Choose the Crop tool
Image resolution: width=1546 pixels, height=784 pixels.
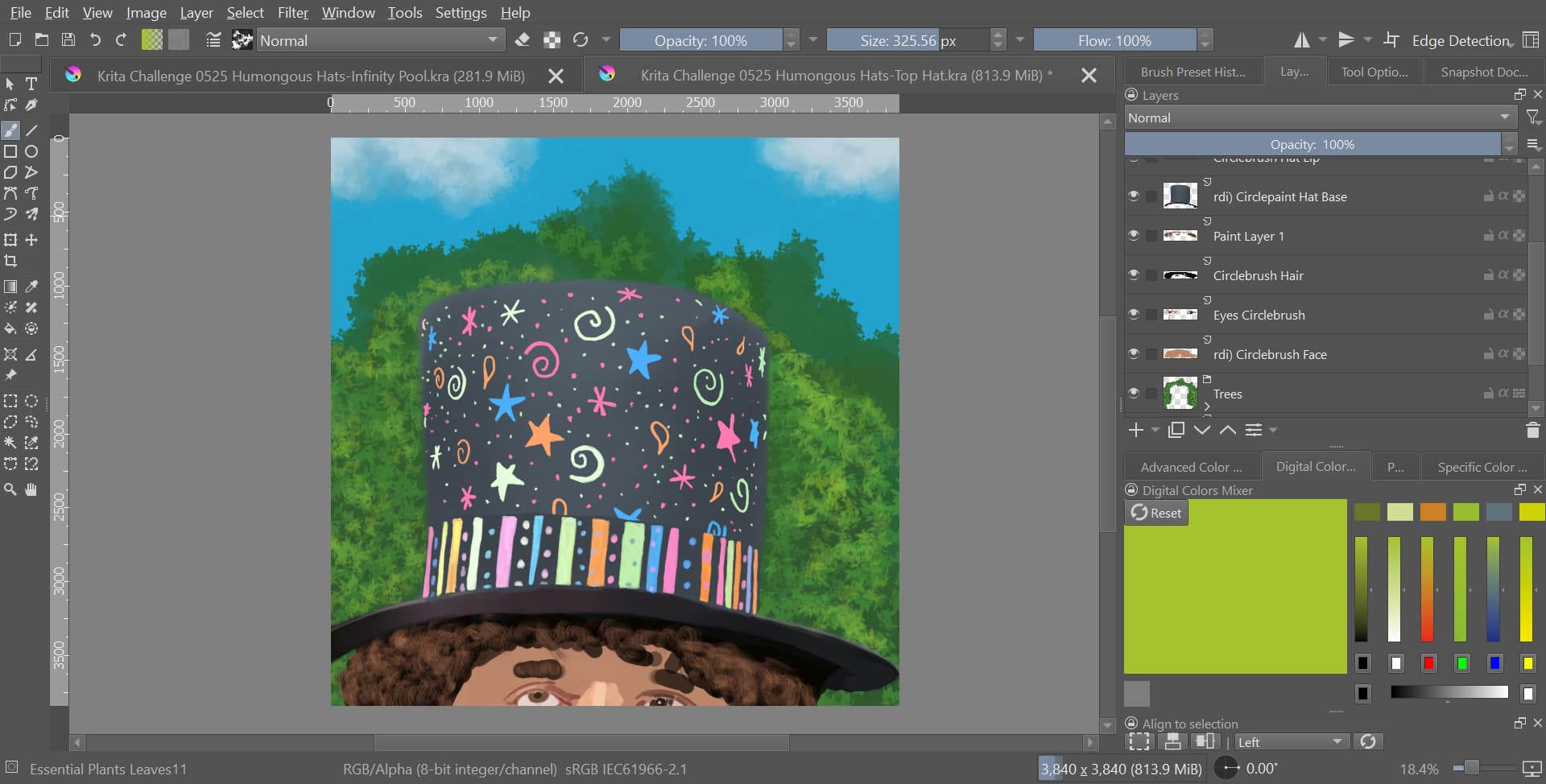click(10, 261)
